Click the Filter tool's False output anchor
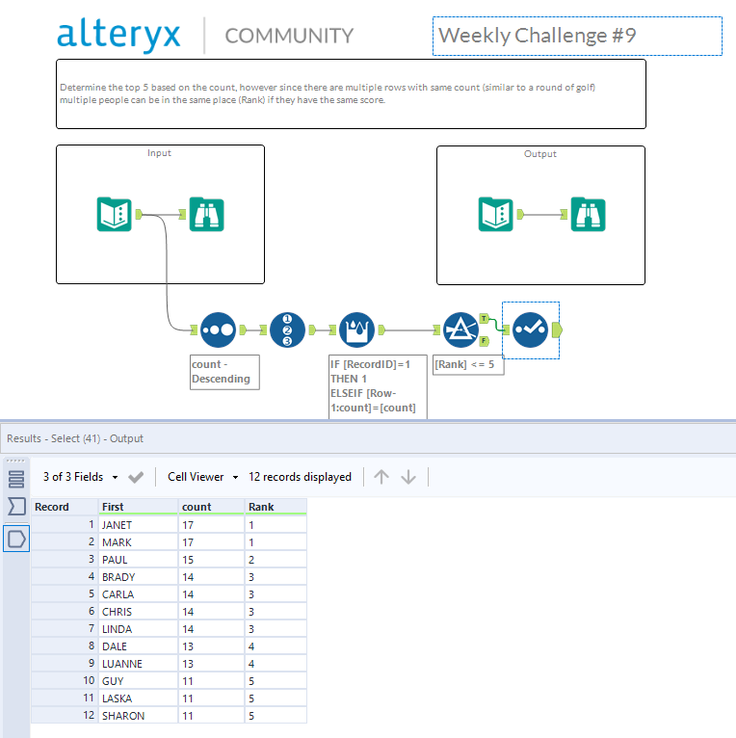 point(484,341)
